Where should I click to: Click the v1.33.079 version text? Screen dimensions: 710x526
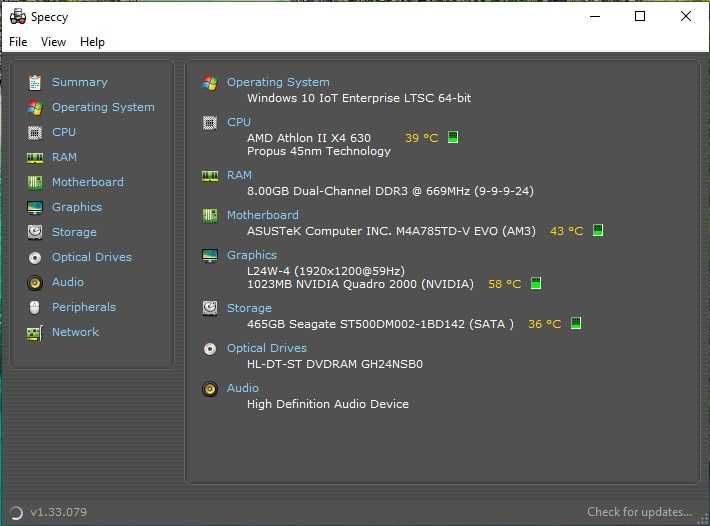pyautogui.click(x=58, y=512)
